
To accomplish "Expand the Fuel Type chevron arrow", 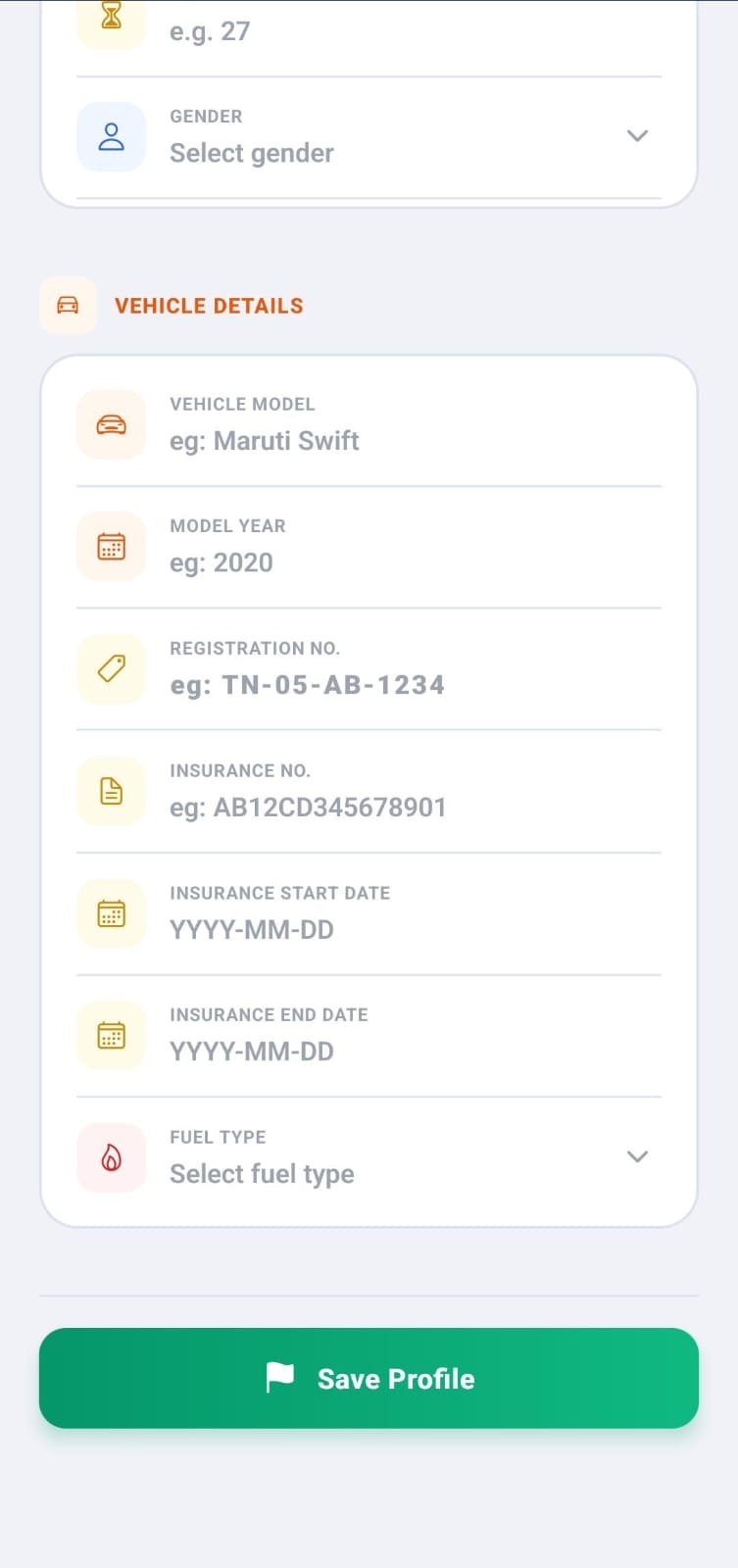I will pos(637,1156).
